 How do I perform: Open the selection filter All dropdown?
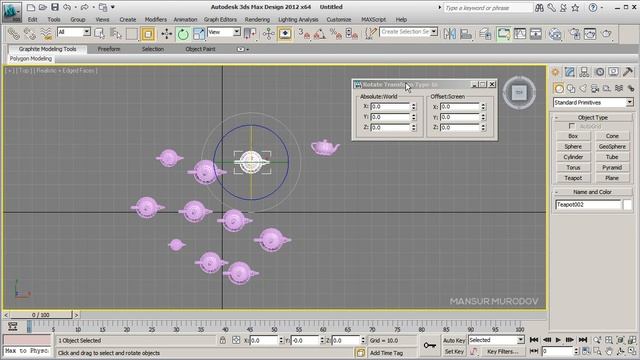tap(74, 32)
